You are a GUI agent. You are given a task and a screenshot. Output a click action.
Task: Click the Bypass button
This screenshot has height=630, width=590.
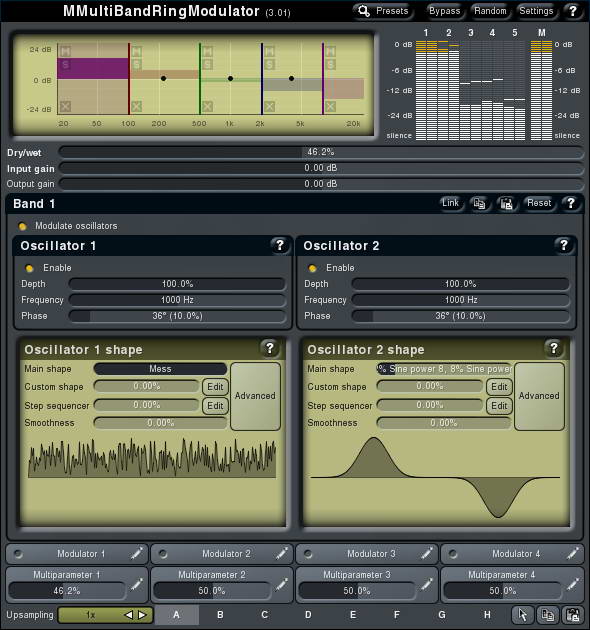[x=445, y=11]
